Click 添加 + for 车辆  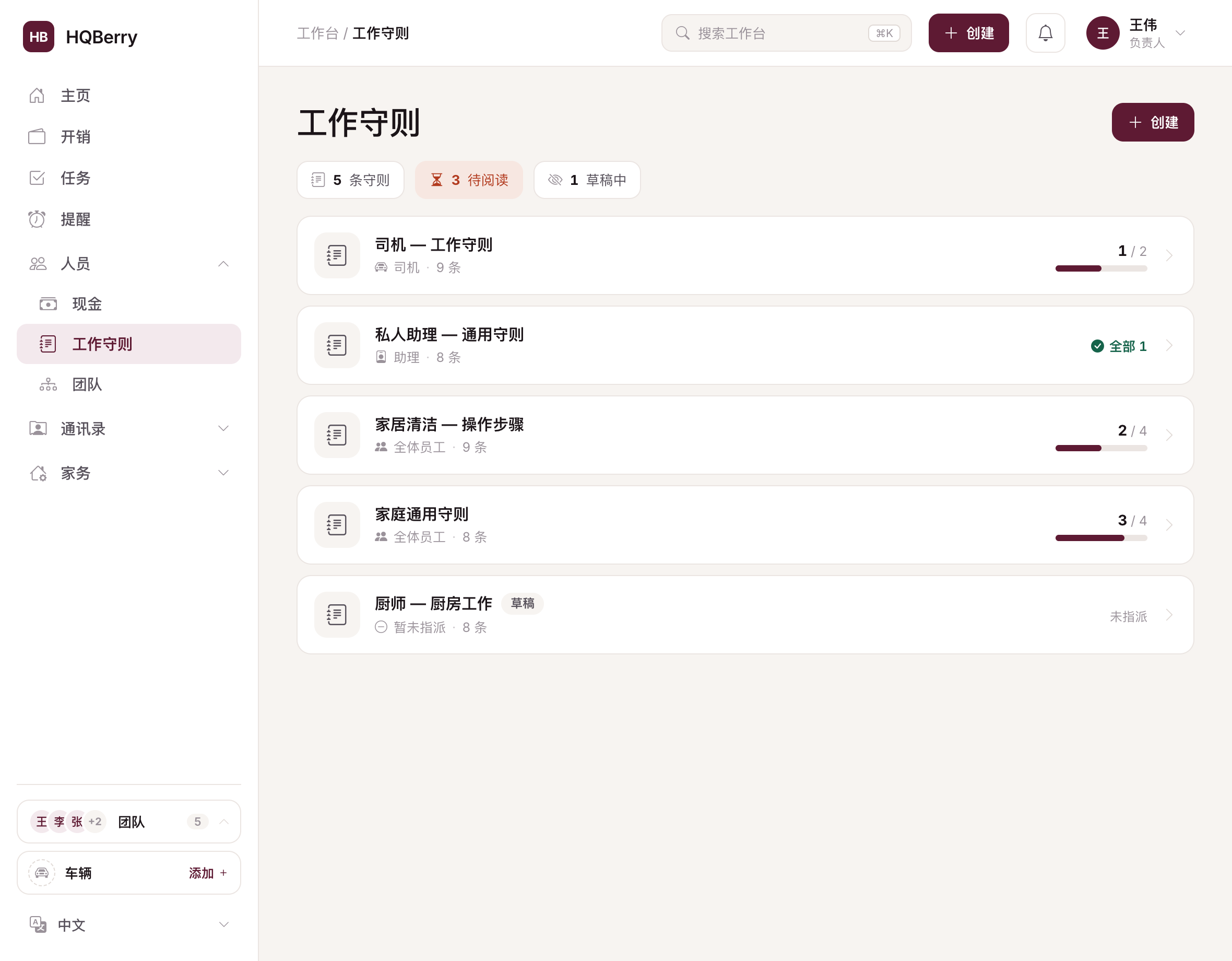(208, 872)
